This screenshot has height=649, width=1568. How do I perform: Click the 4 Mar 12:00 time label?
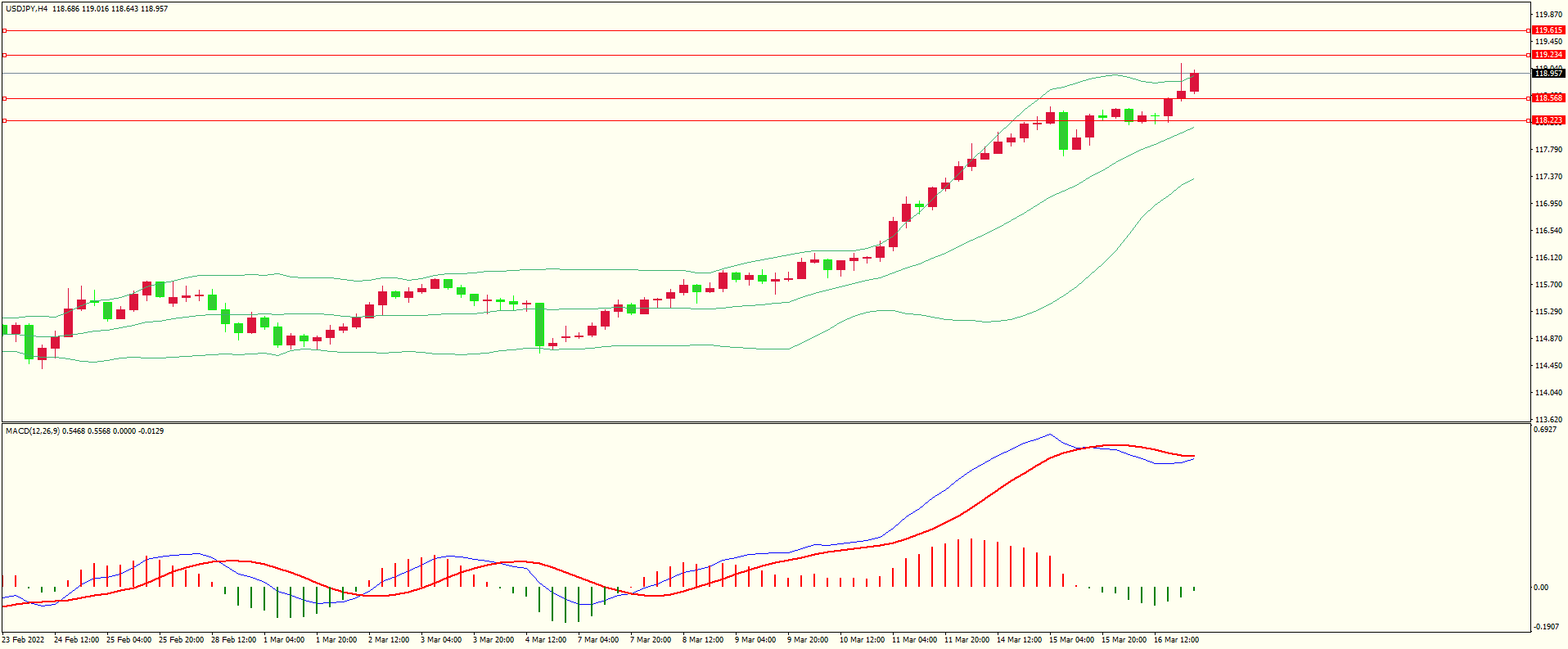546,640
